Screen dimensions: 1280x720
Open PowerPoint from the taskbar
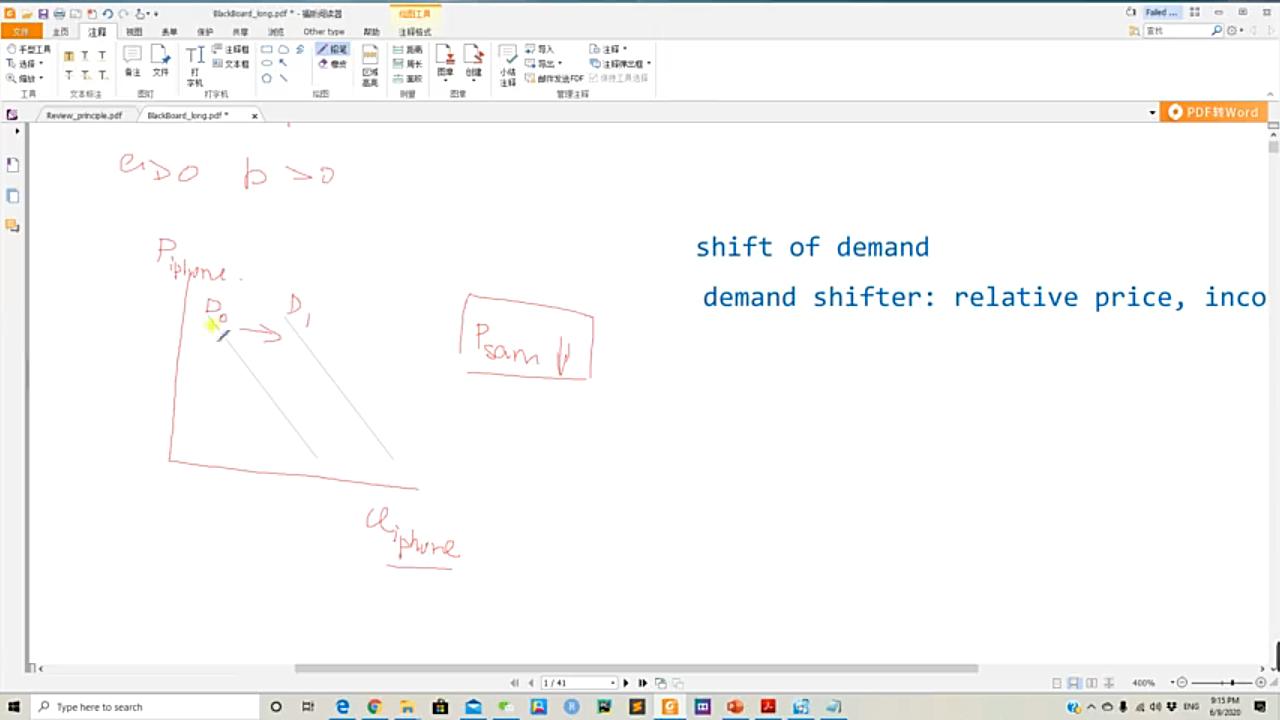[x=735, y=707]
